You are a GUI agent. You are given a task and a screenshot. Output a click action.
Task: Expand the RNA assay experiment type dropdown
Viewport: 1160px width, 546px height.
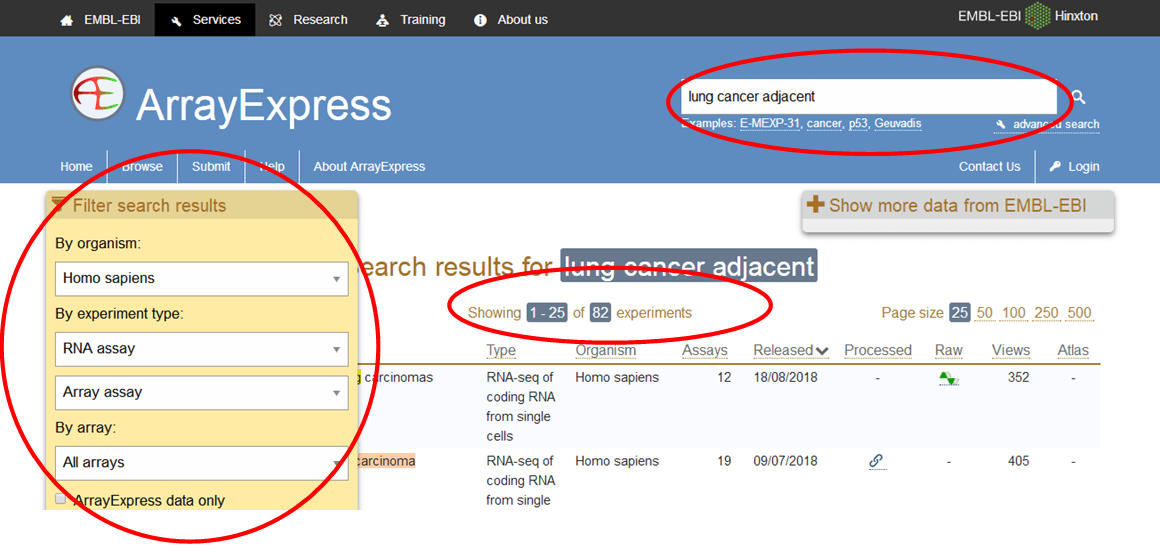tap(202, 349)
